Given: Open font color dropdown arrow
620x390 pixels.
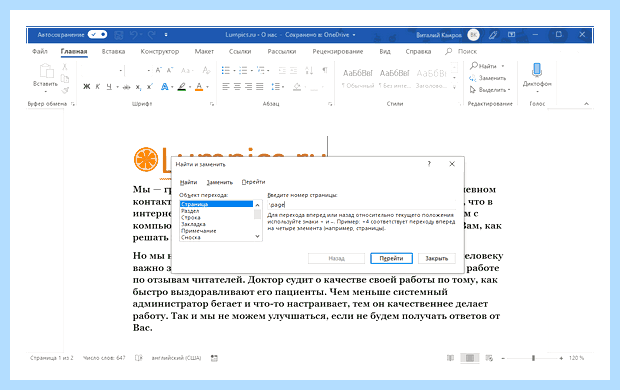Looking at the screenshot, I should pos(207,87).
